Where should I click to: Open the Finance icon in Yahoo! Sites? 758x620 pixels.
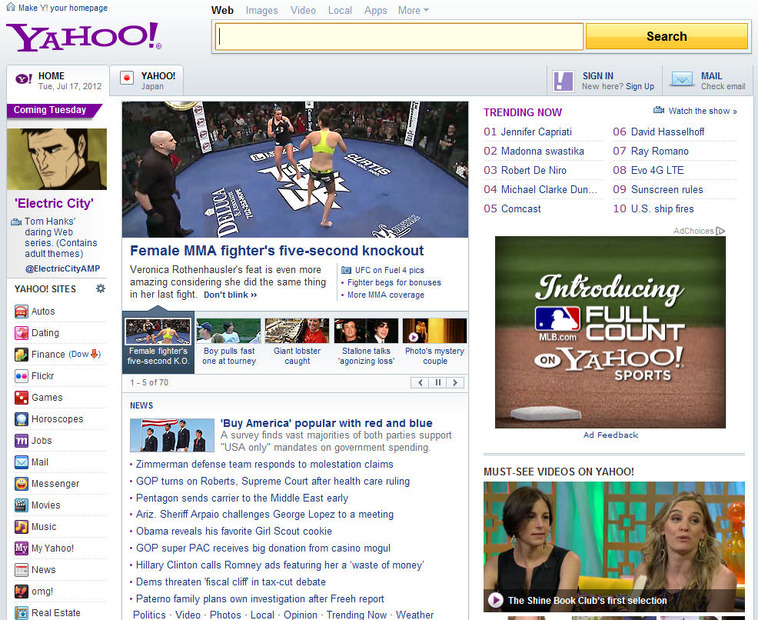21,354
